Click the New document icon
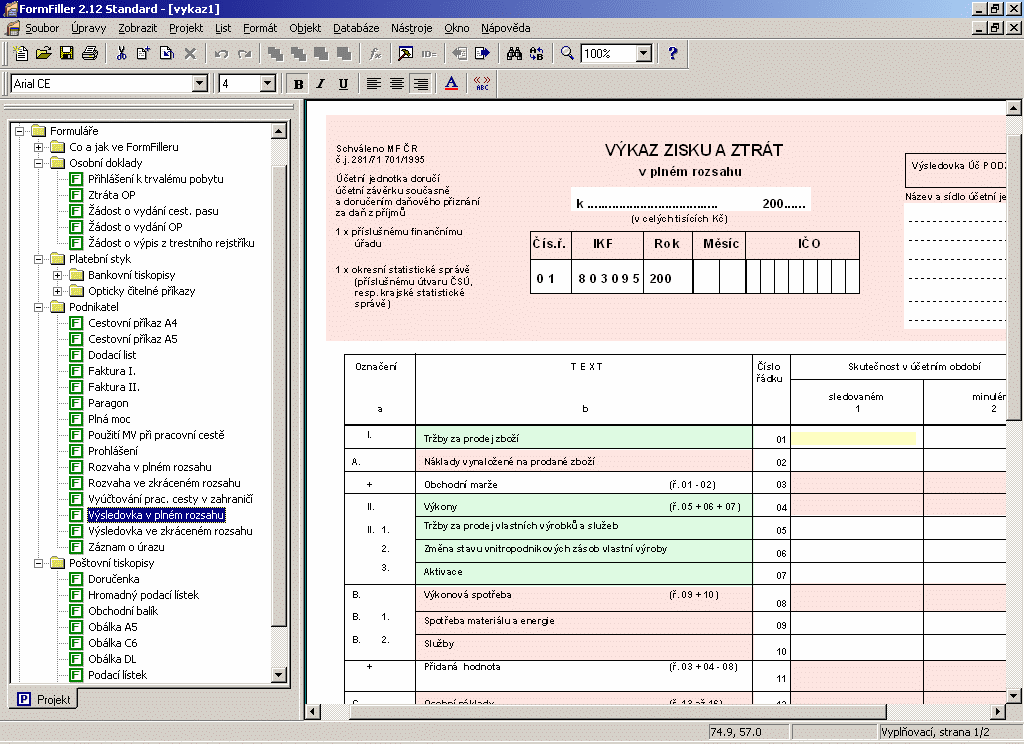 pos(21,54)
